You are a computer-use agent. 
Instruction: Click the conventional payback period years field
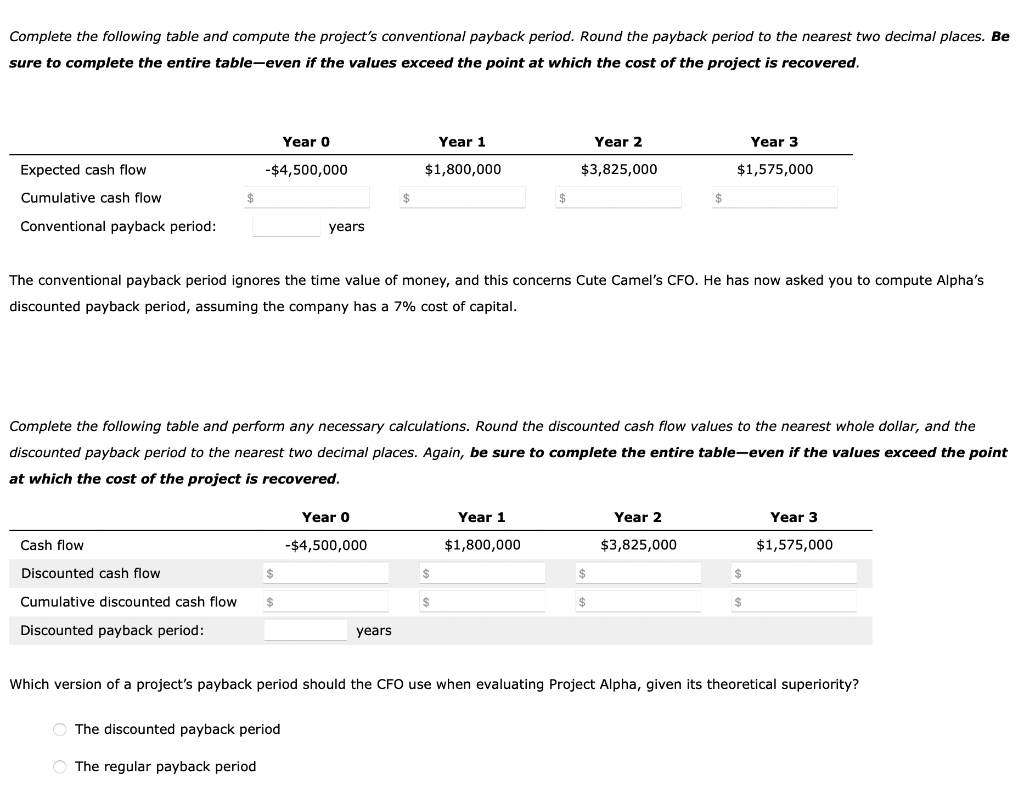coord(286,226)
